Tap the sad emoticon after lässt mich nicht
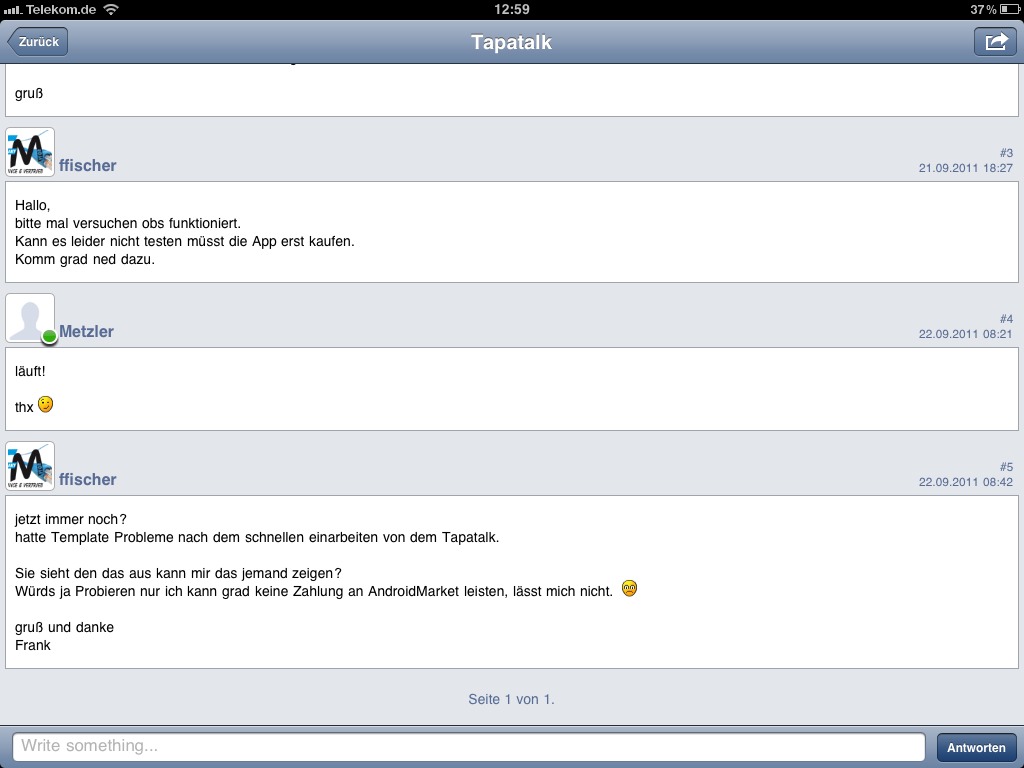Viewport: 1024px width, 768px height. (629, 588)
